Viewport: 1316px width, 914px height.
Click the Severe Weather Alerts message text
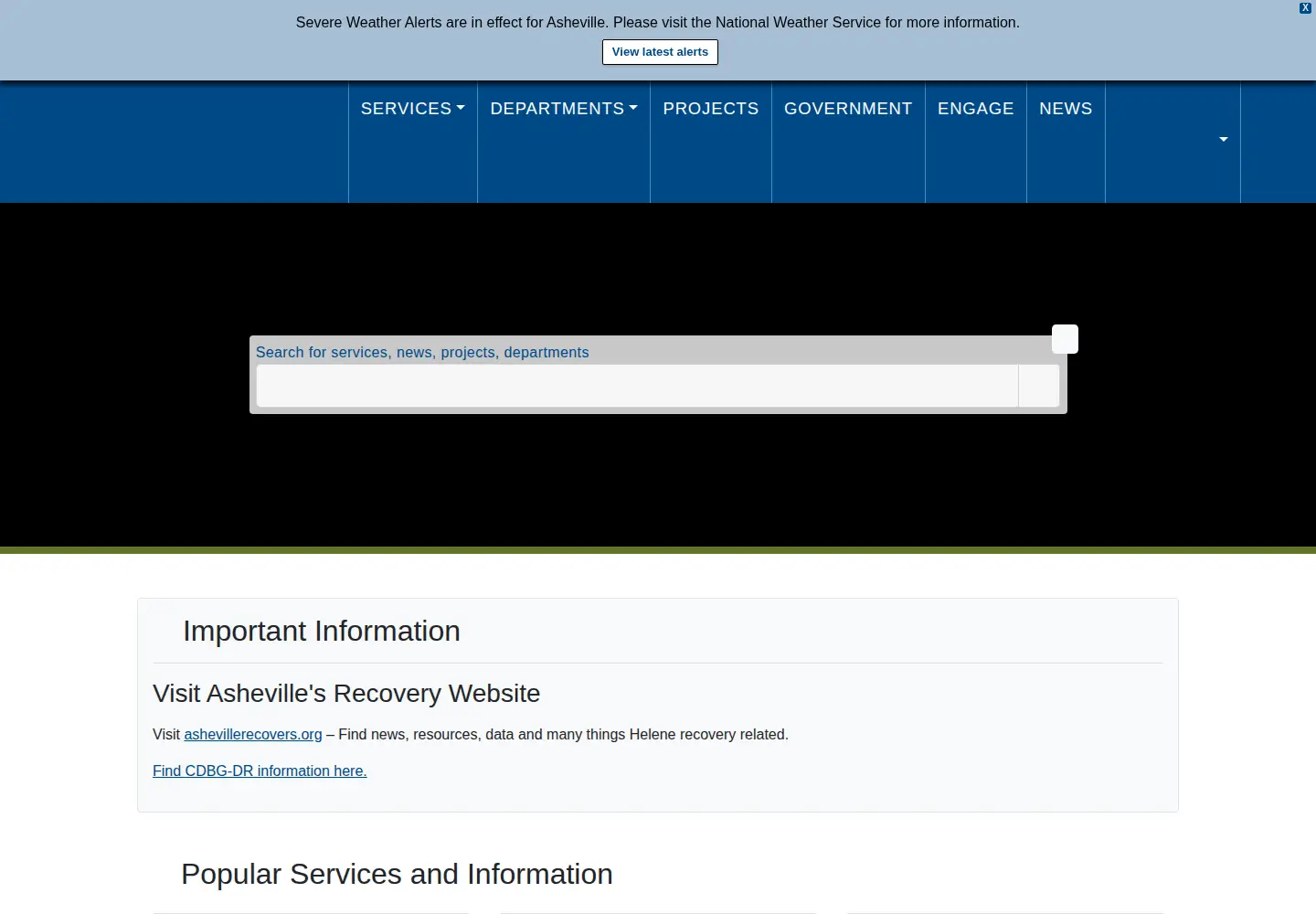point(658,23)
